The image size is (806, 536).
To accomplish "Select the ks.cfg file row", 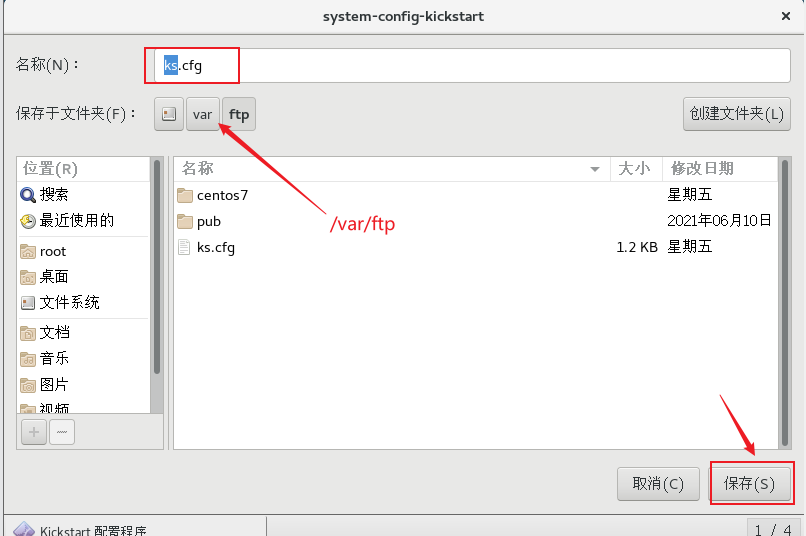I will point(476,248).
